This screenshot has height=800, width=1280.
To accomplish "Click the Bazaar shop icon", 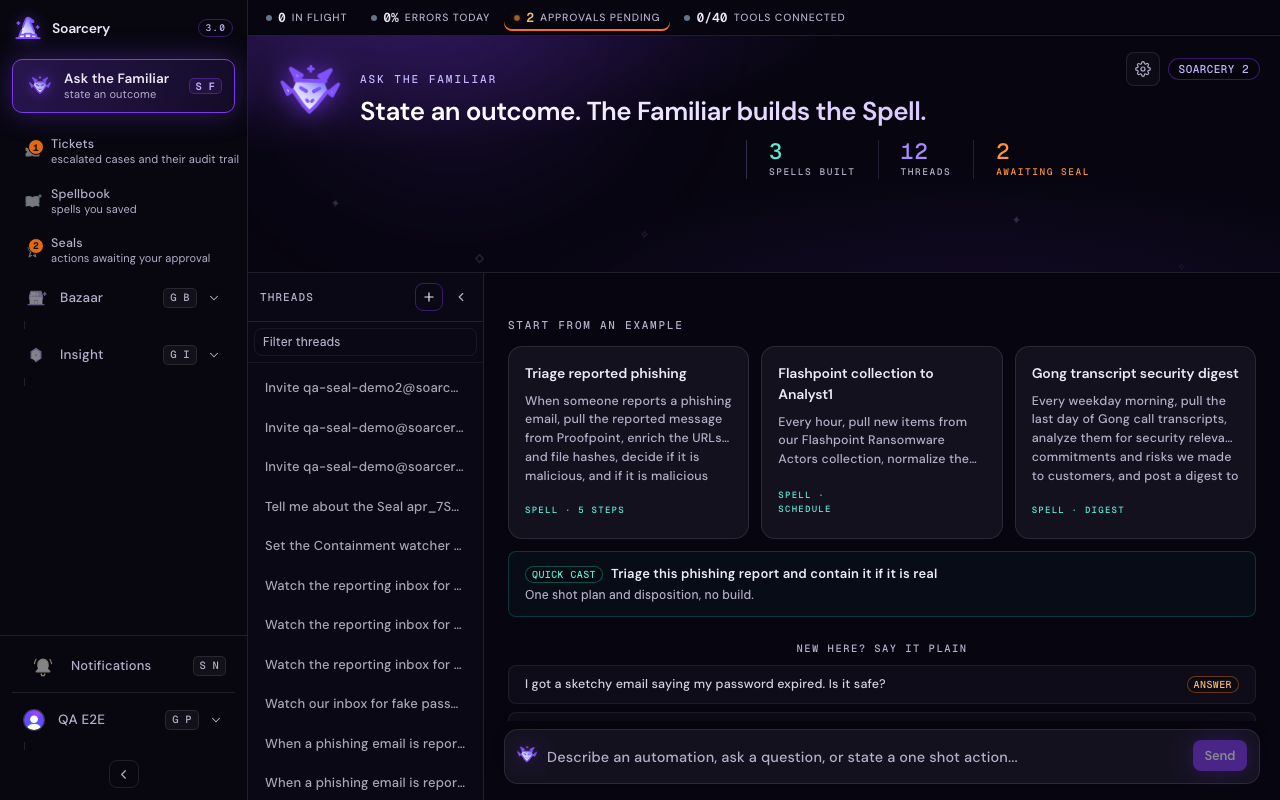I will click(37, 298).
